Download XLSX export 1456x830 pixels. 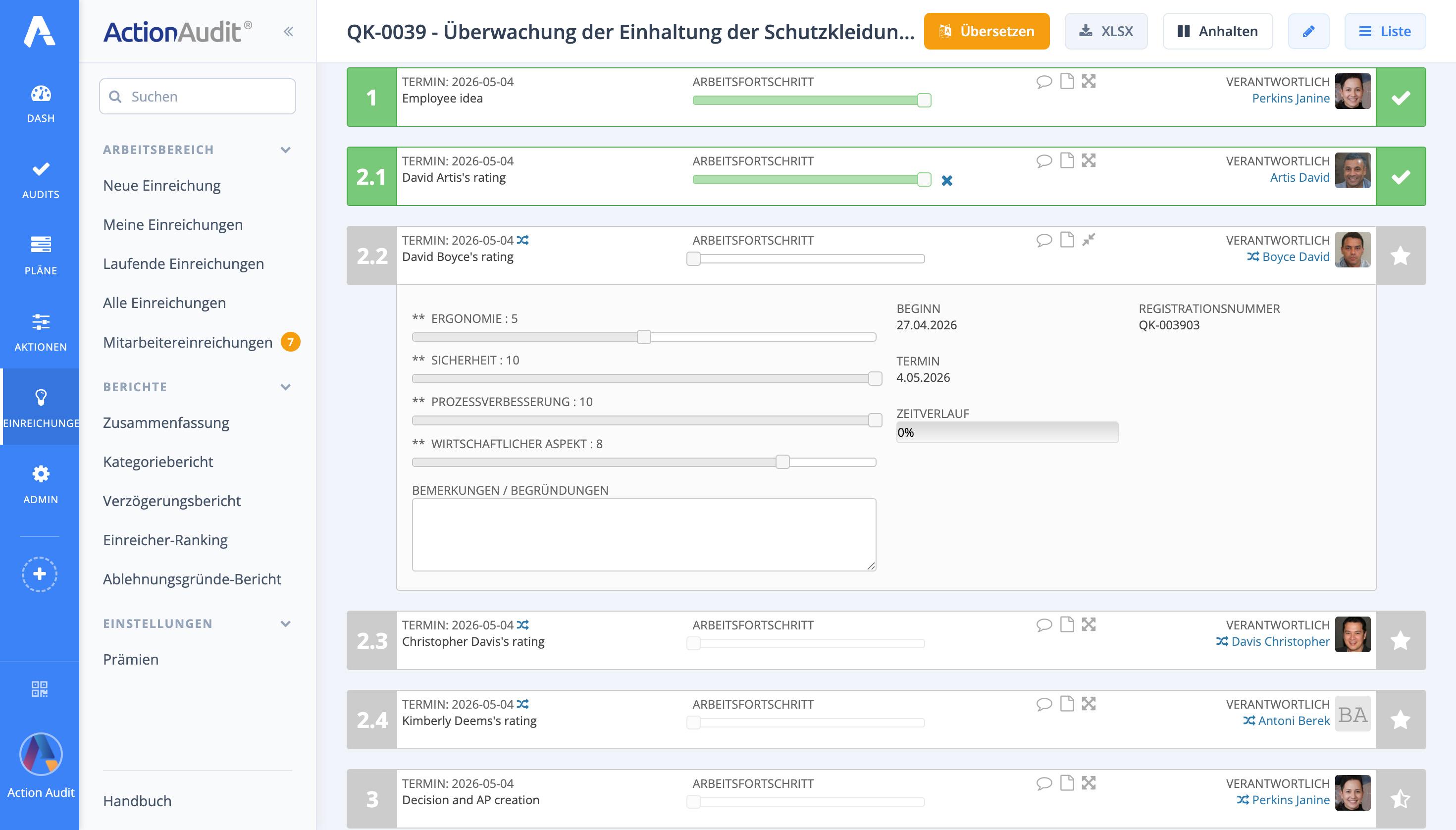click(x=1106, y=31)
